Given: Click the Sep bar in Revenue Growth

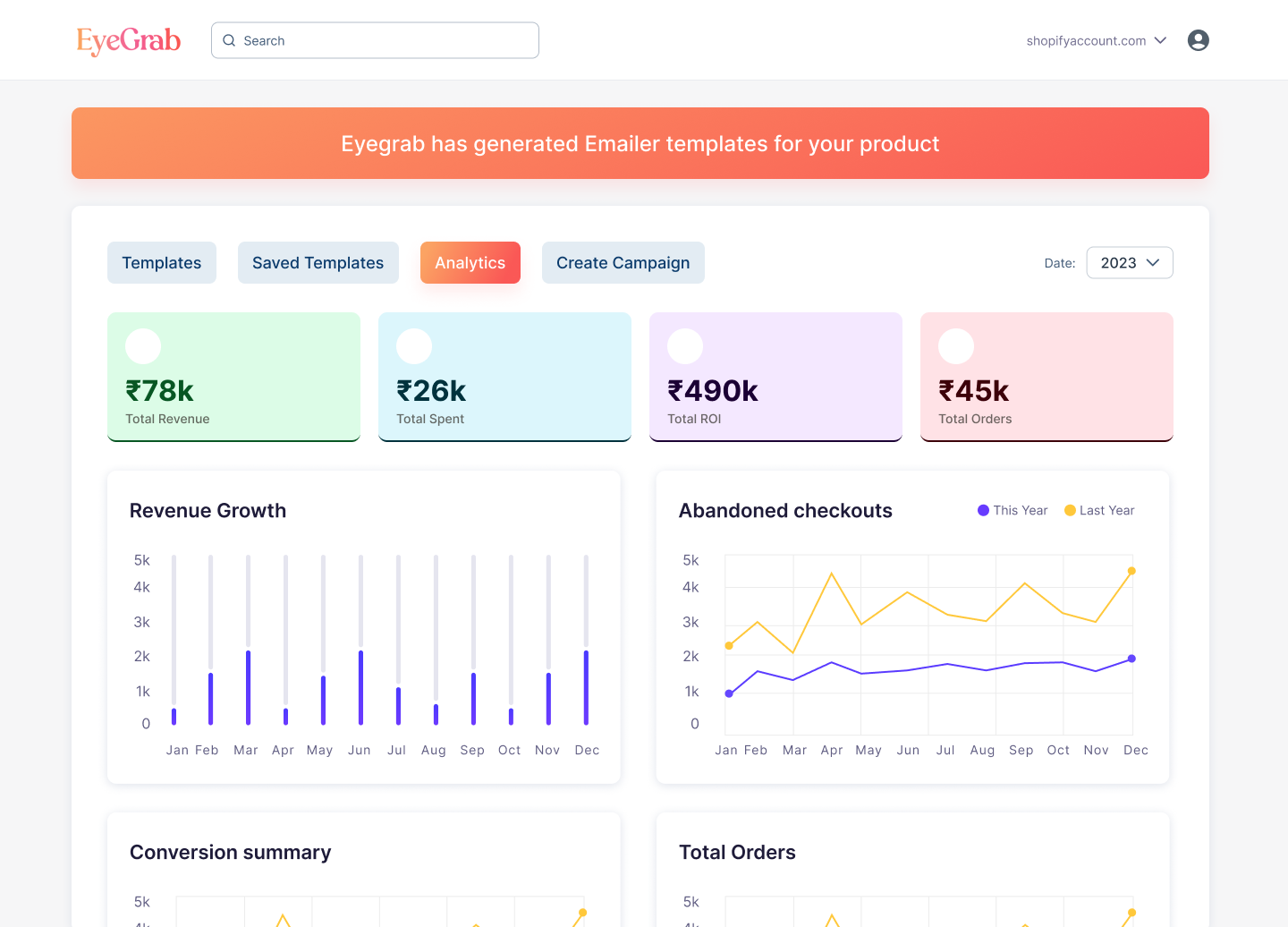Looking at the screenshot, I should tap(473, 699).
